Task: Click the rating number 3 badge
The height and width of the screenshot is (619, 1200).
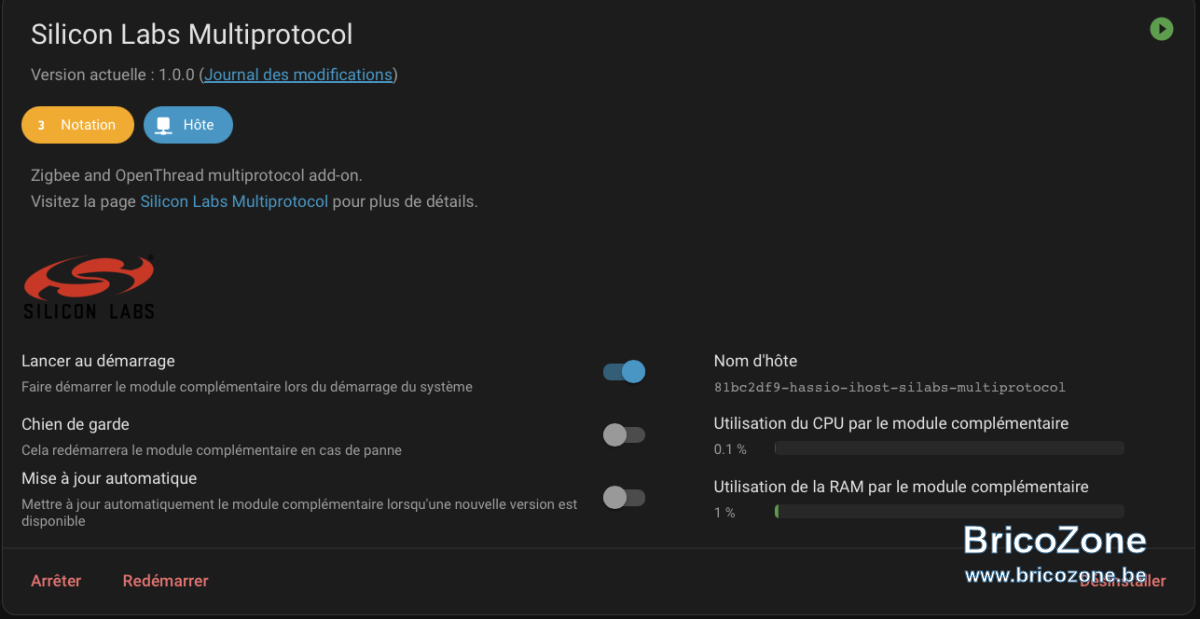Action: [41, 125]
